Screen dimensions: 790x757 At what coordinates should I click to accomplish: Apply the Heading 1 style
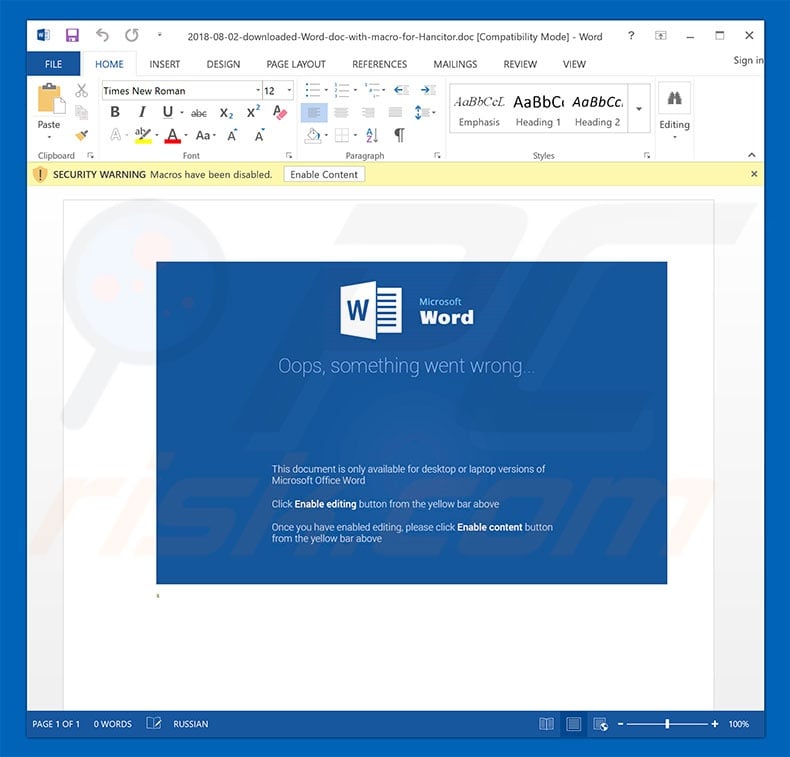coord(538,110)
